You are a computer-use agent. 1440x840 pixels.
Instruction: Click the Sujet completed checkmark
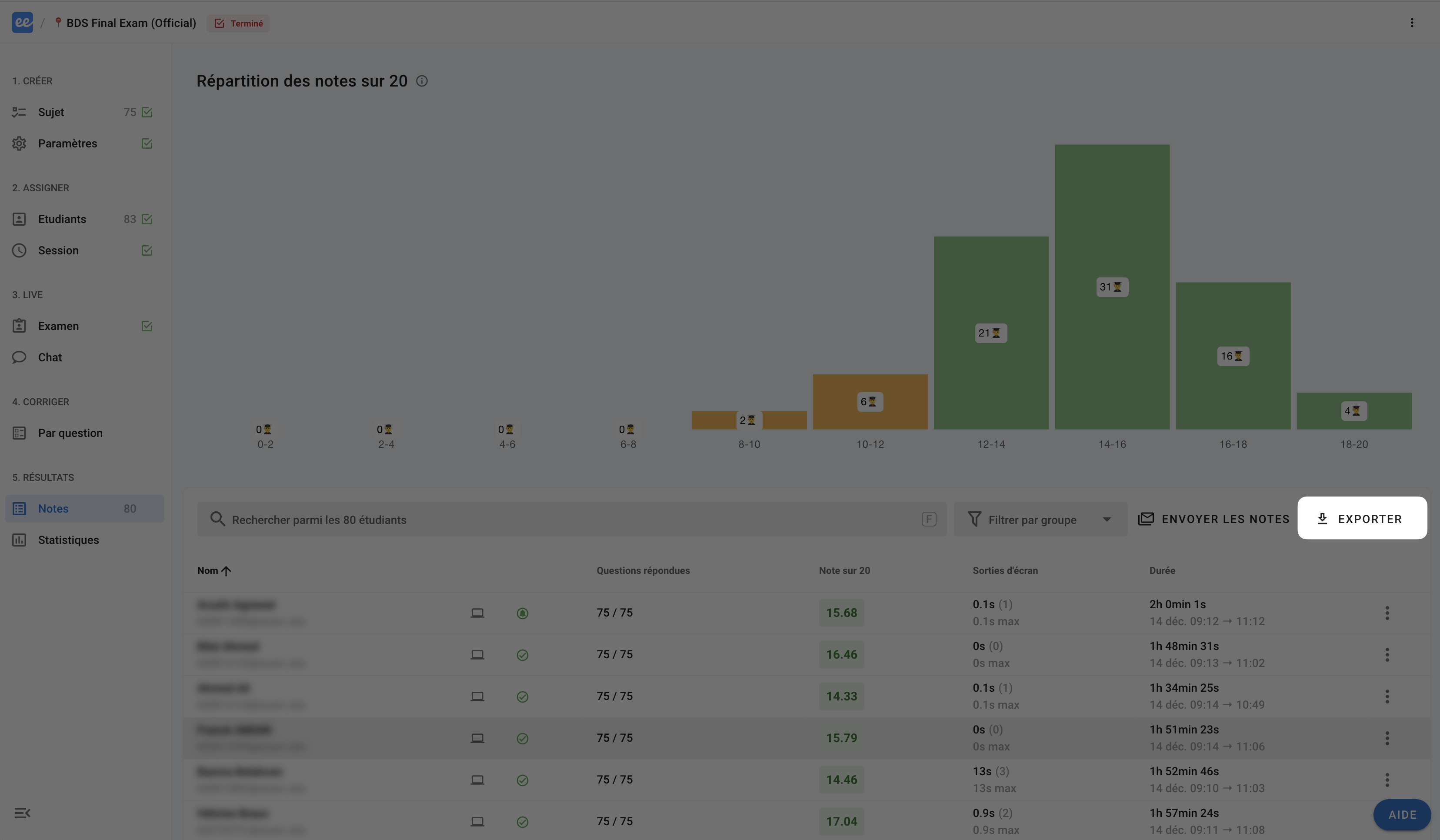click(147, 112)
